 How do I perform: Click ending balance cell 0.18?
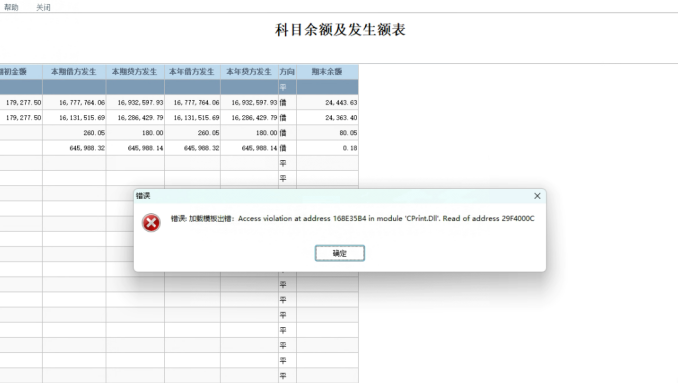pyautogui.click(x=327, y=148)
